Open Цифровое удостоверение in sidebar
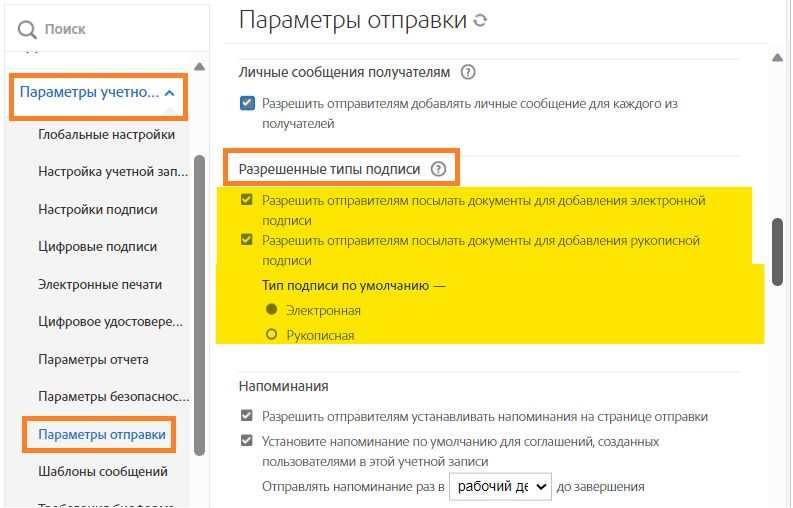793x508 pixels. point(110,322)
